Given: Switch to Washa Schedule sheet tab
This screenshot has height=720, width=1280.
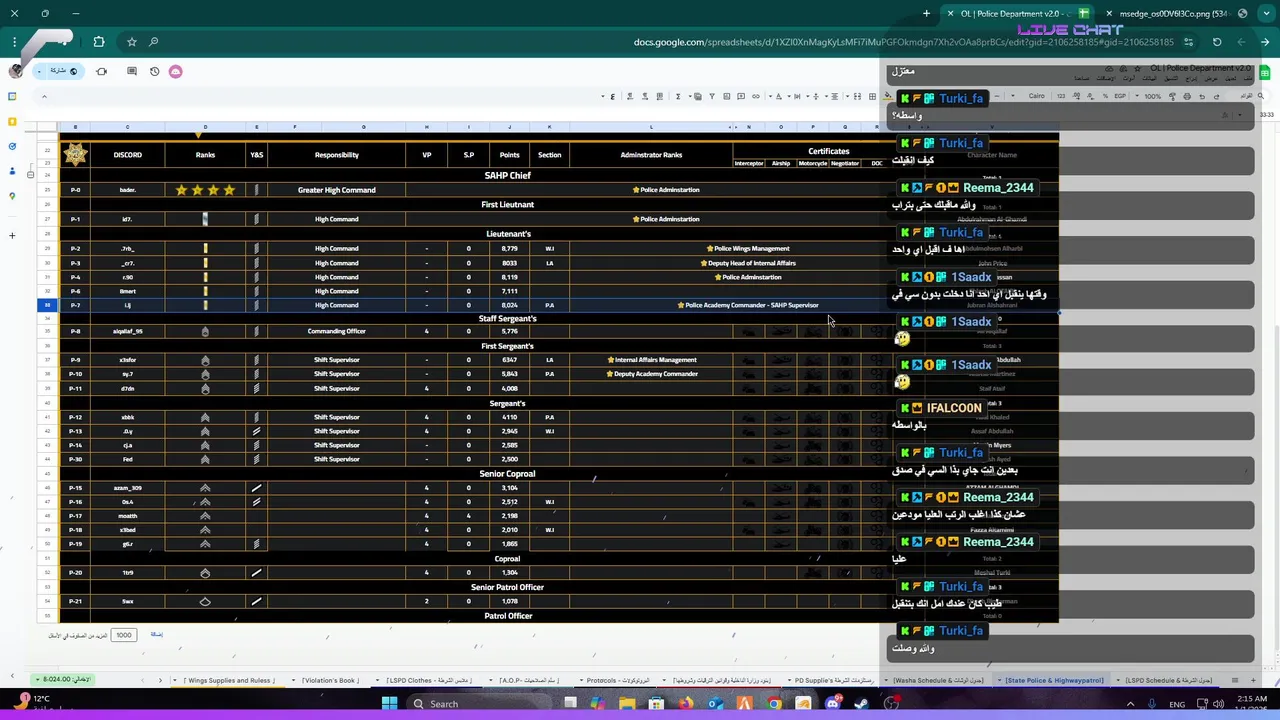Looking at the screenshot, I should click(936, 680).
